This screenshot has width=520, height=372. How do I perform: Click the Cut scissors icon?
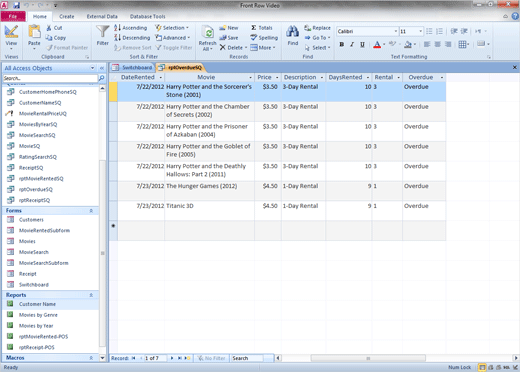[49, 28]
